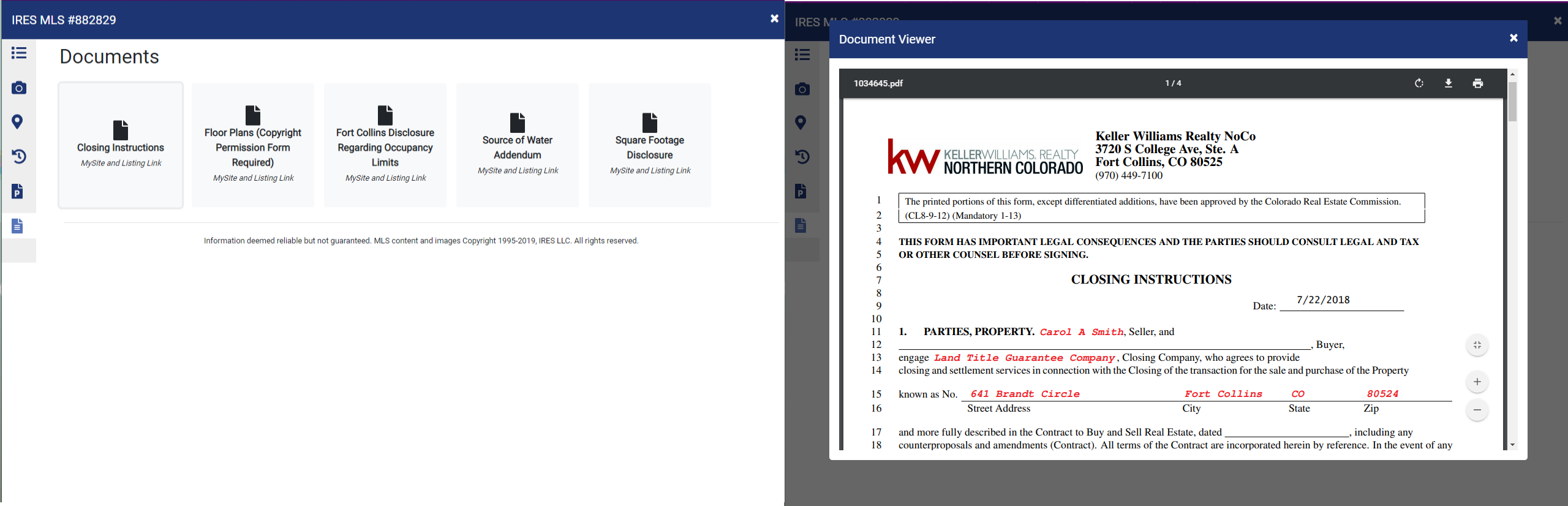The width and height of the screenshot is (1568, 506).
Task: Open Floor Plans Copyright Permission document
Action: [x=253, y=145]
